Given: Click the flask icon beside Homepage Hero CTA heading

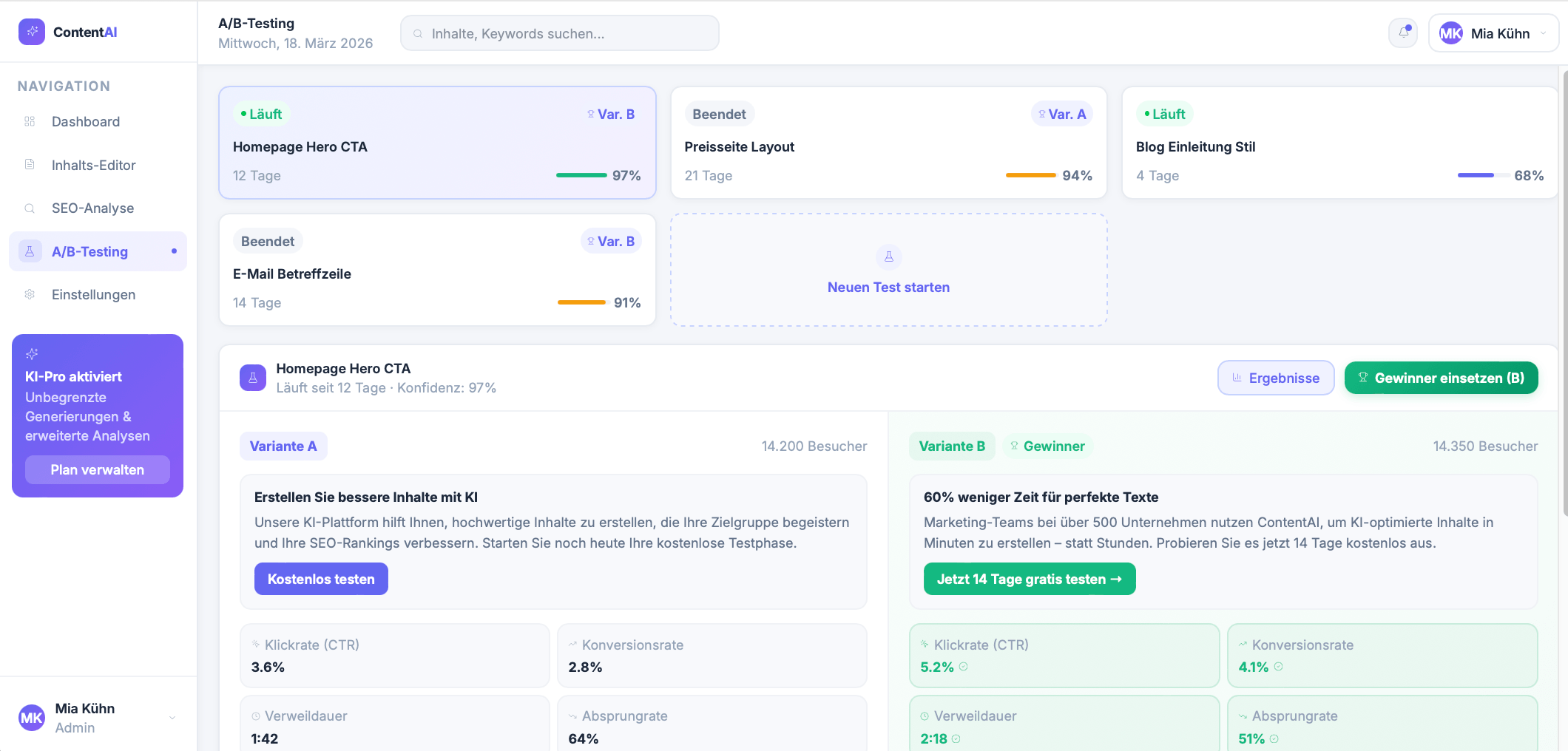Looking at the screenshot, I should (x=252, y=378).
